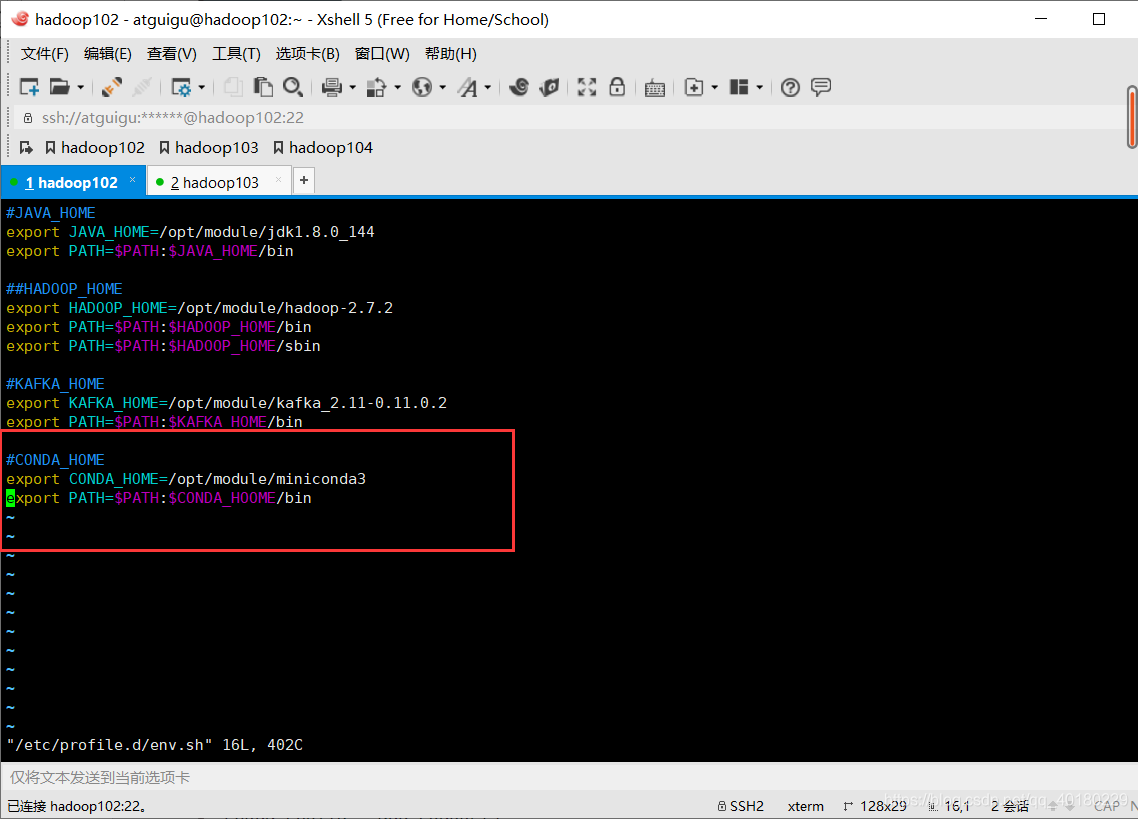Maximize the Xshell window
This screenshot has height=819, width=1138.
[x=1099, y=19]
